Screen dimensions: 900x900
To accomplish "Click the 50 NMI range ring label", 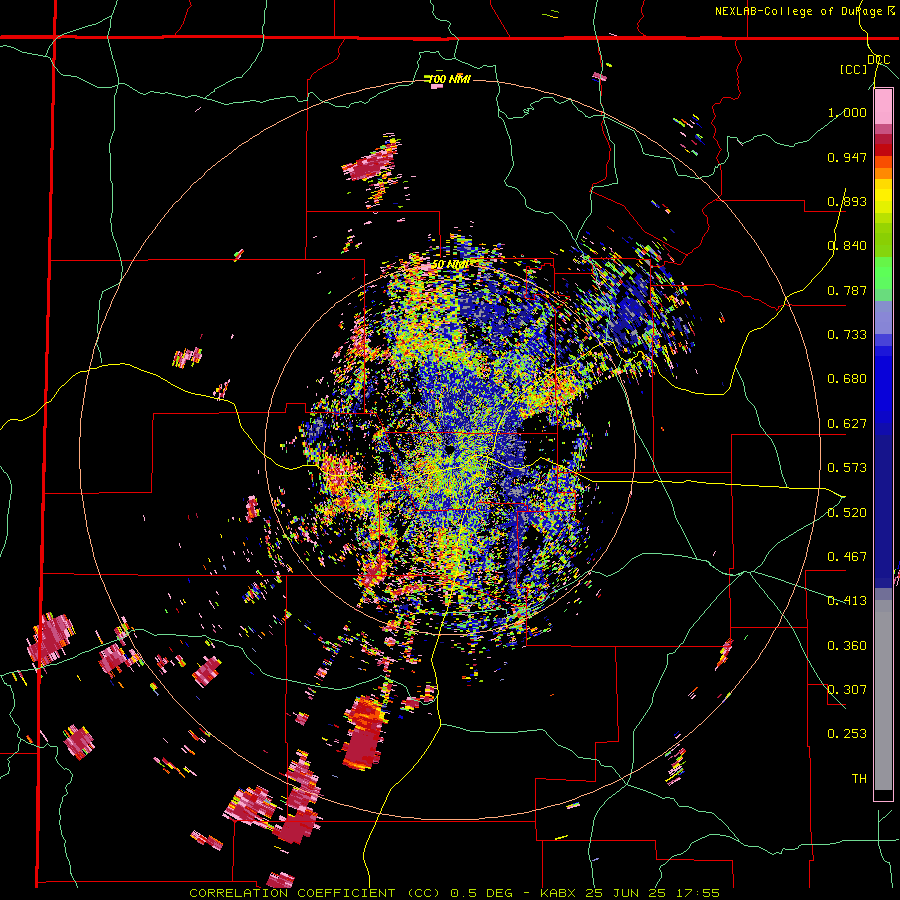I will (x=451, y=265).
